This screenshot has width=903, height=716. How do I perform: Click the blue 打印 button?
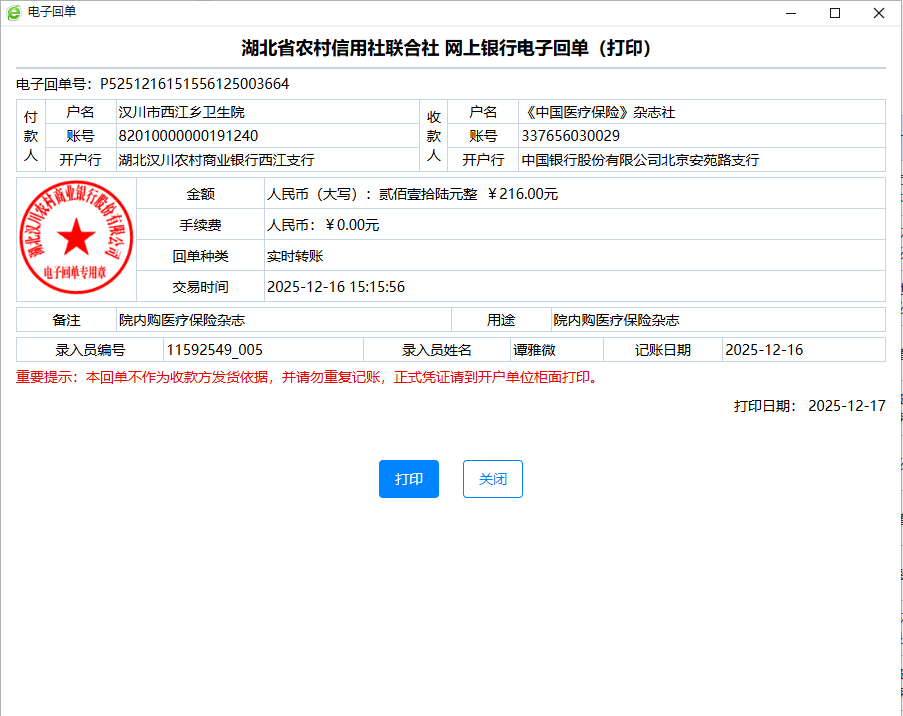tap(408, 479)
